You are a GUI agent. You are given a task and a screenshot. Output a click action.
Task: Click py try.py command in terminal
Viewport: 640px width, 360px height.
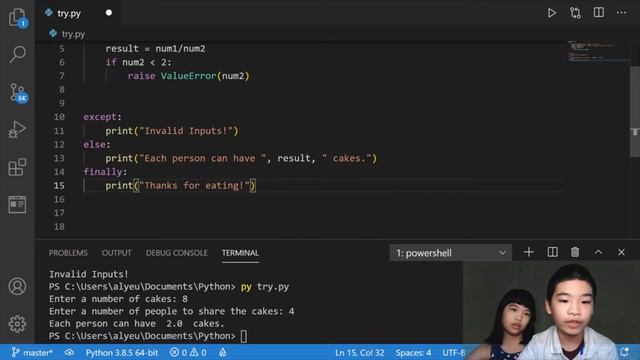click(265, 287)
